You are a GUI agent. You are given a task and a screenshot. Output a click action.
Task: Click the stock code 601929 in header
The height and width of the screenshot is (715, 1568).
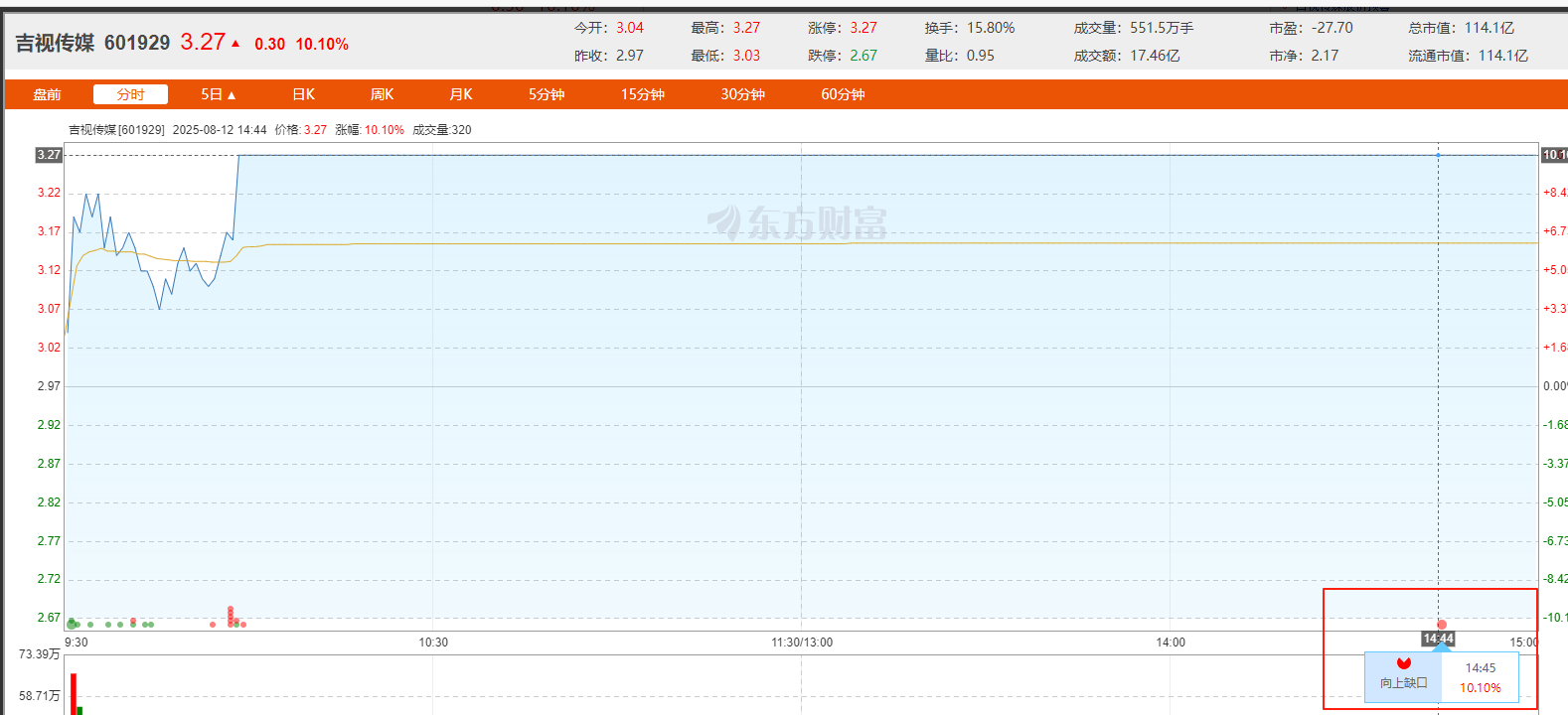point(137,43)
